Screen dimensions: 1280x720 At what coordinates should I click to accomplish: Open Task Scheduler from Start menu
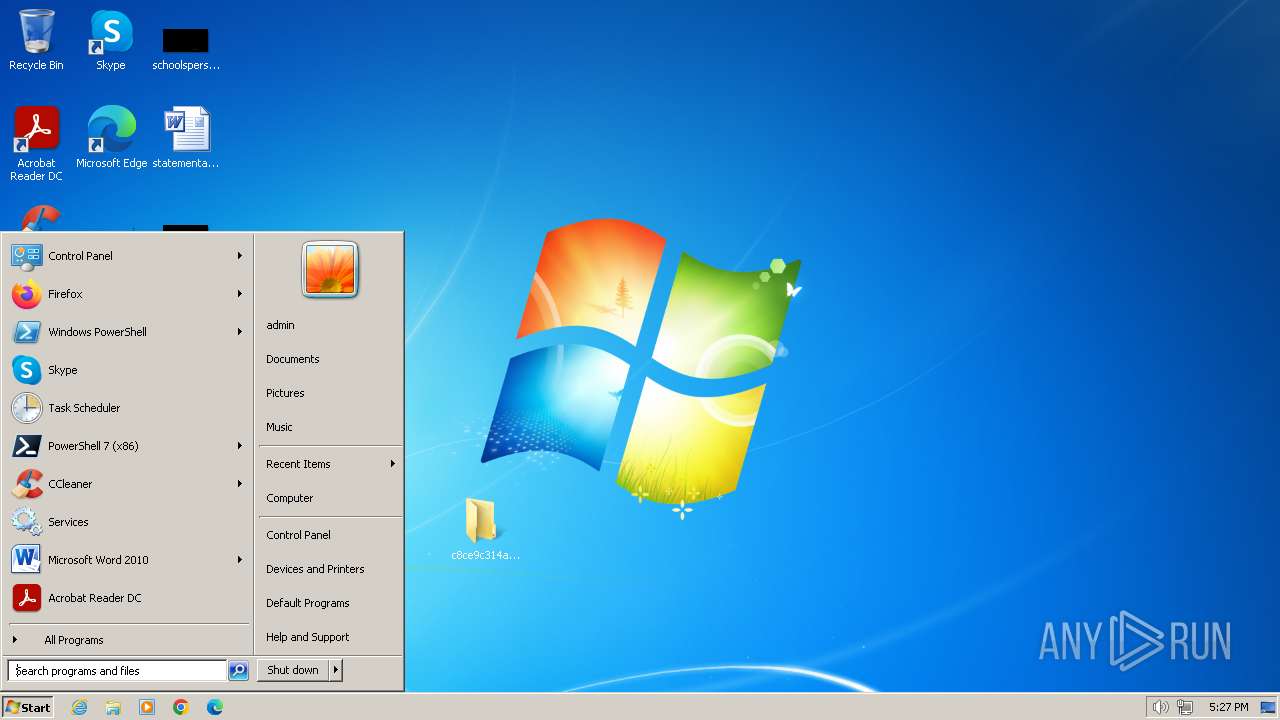(127, 408)
